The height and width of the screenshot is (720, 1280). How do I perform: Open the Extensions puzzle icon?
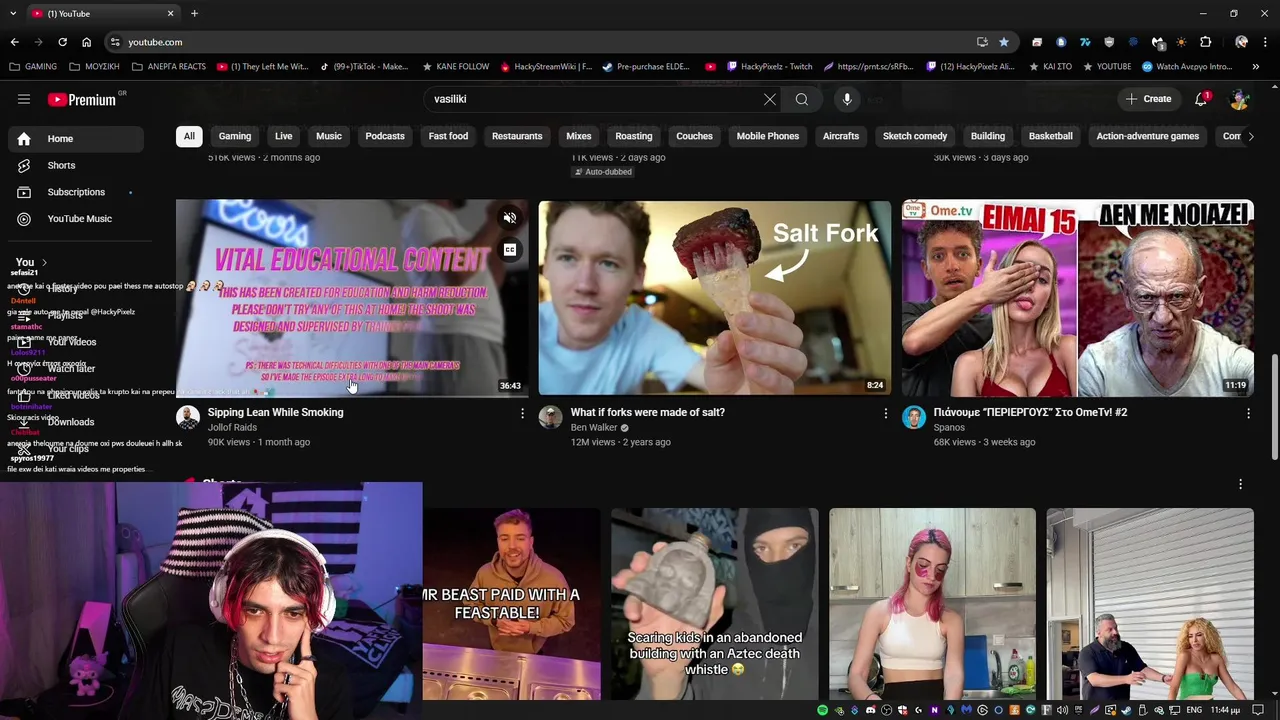(x=1205, y=42)
